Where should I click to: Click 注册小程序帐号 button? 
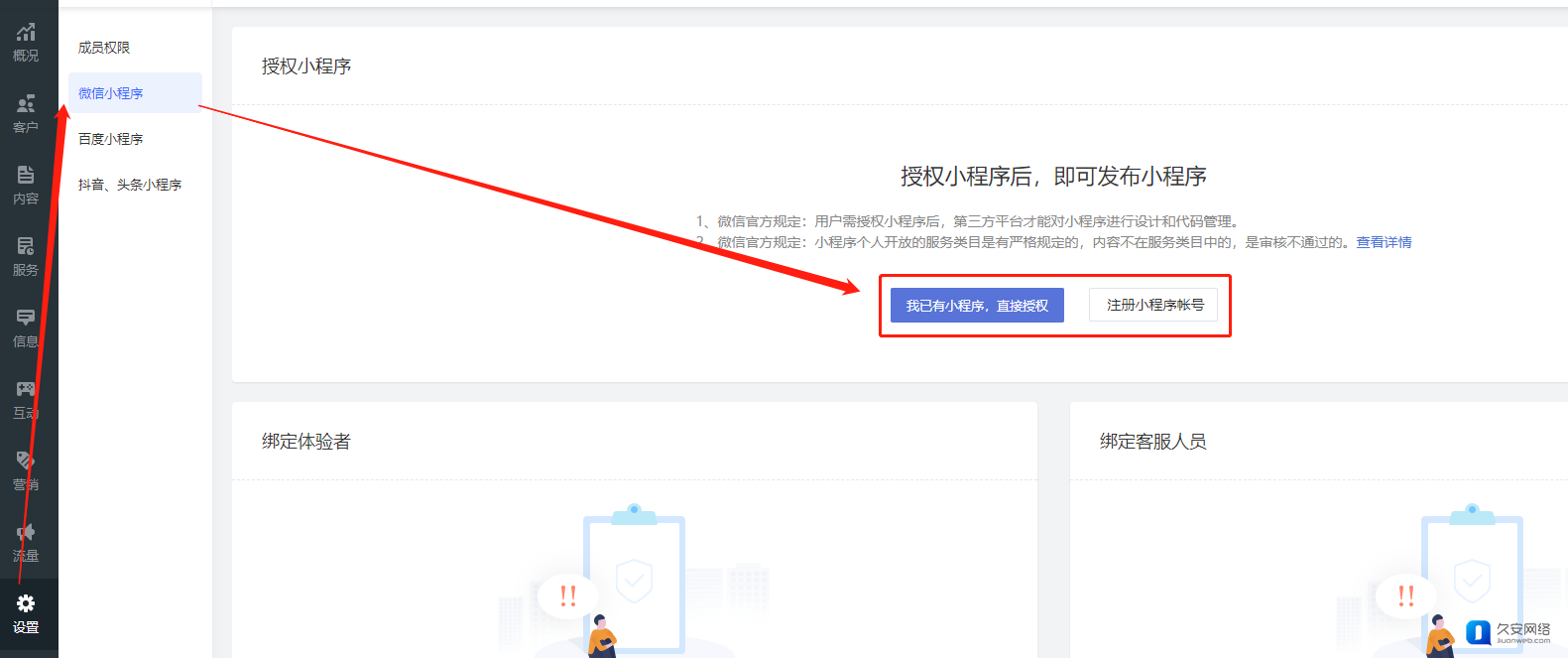coord(1154,305)
